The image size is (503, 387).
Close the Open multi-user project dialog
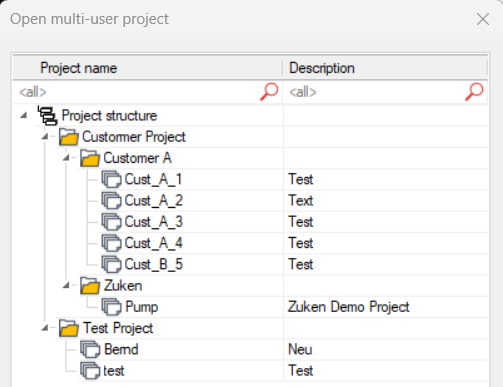(x=483, y=19)
